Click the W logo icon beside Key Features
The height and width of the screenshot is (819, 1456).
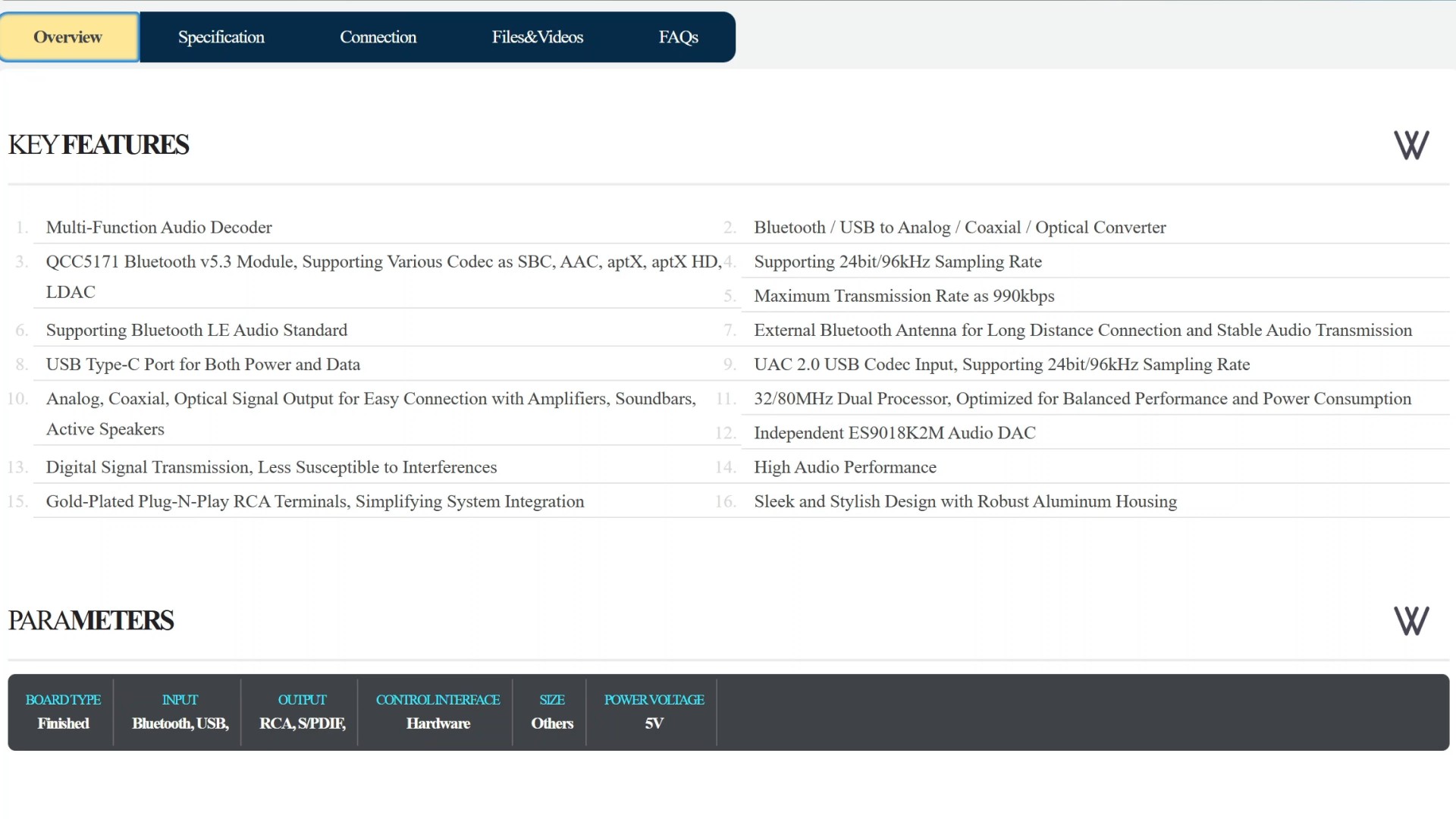pyautogui.click(x=1410, y=145)
